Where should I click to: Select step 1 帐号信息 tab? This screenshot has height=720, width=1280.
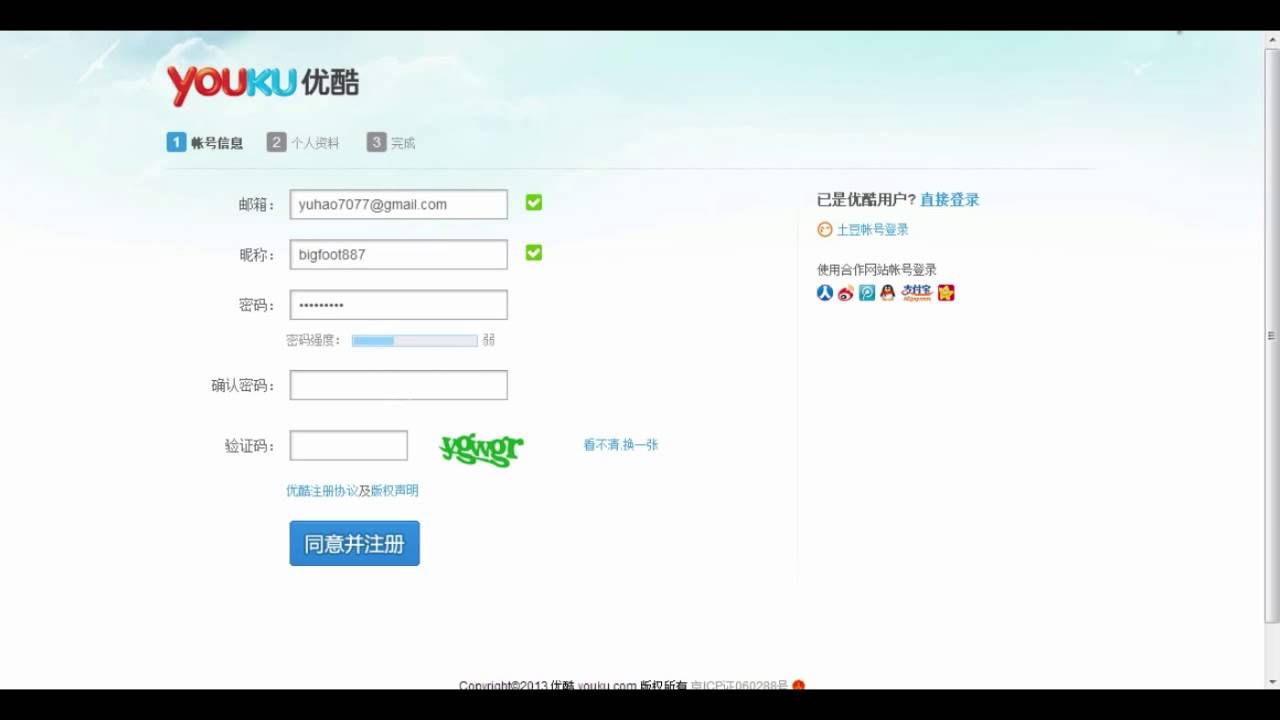205,143
